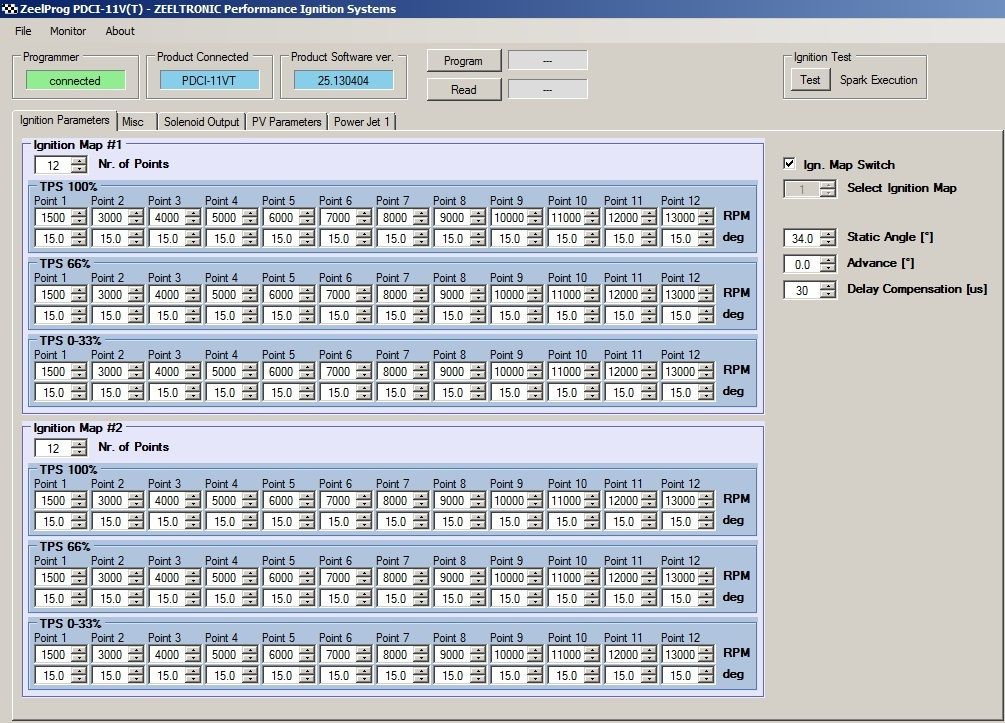
Task: Click Map #2 TPS 100% Point 8 RPM spinner
Action: pyautogui.click(x=478, y=501)
